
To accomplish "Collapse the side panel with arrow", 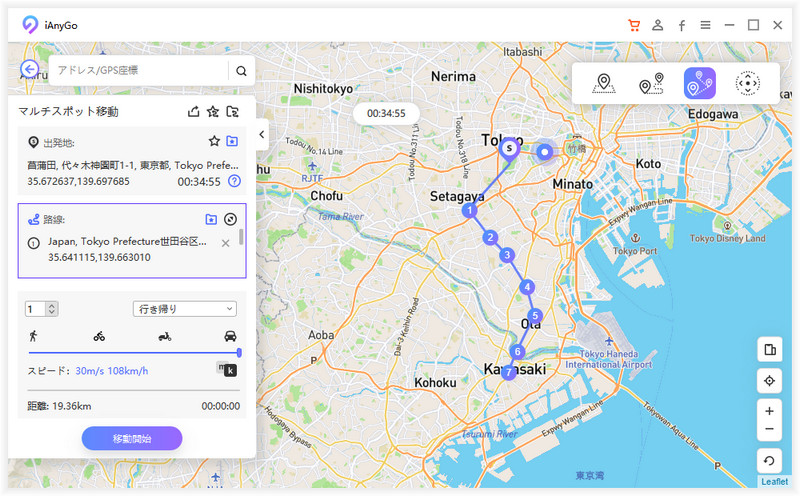I will 261,134.
